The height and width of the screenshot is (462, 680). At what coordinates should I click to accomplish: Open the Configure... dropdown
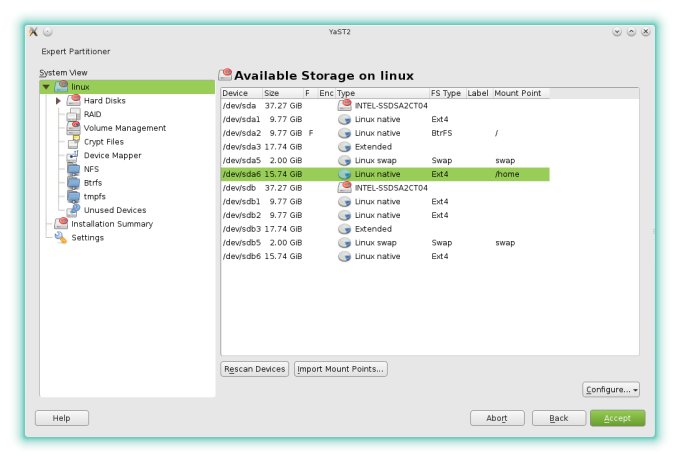pyautogui.click(x=611, y=390)
